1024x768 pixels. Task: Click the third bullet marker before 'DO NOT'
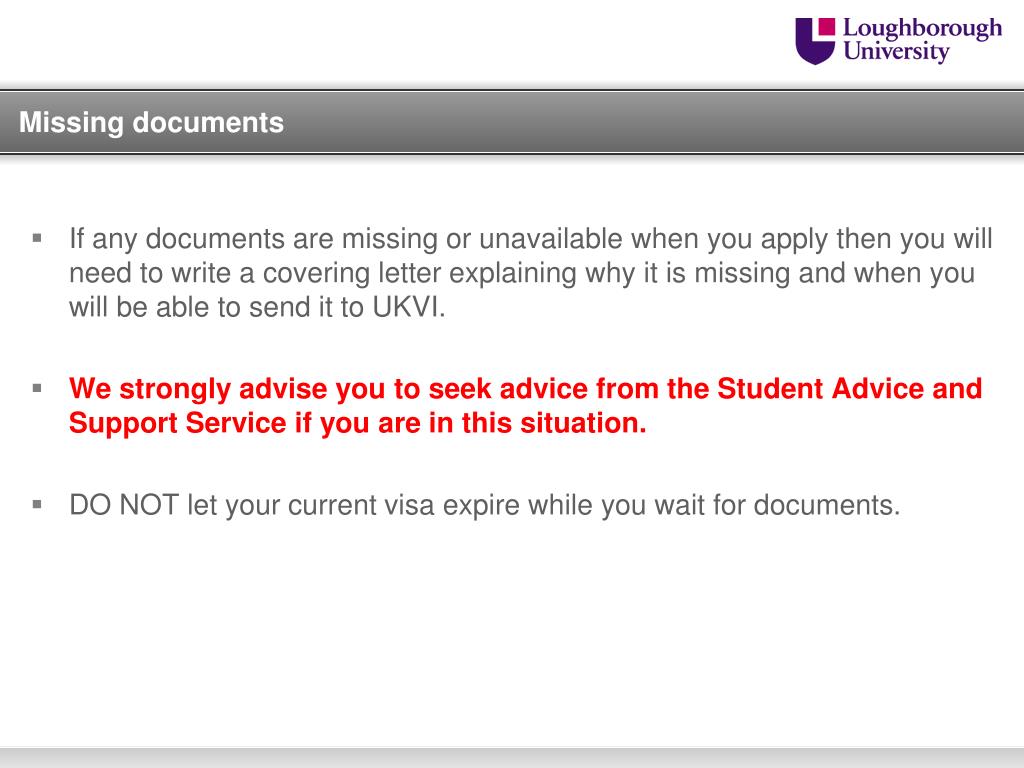(37, 505)
